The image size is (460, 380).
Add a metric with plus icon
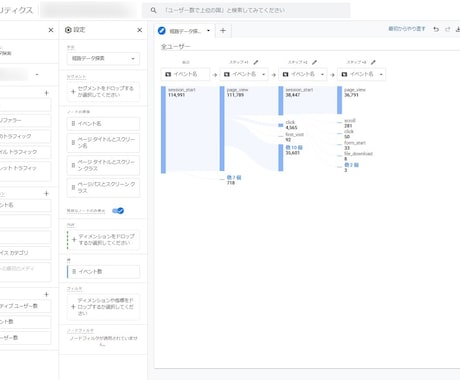point(46,294)
